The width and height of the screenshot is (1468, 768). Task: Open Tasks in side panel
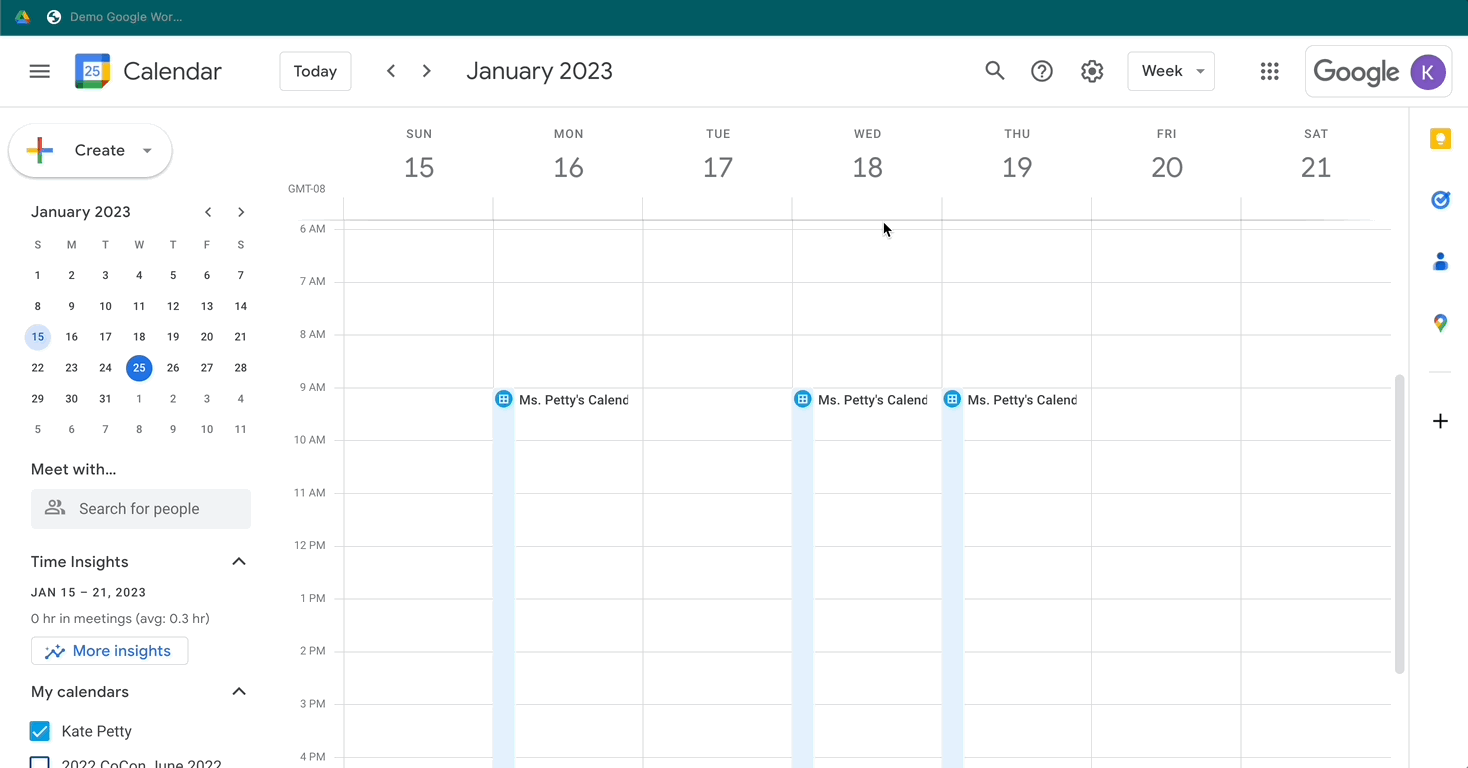tap(1440, 200)
